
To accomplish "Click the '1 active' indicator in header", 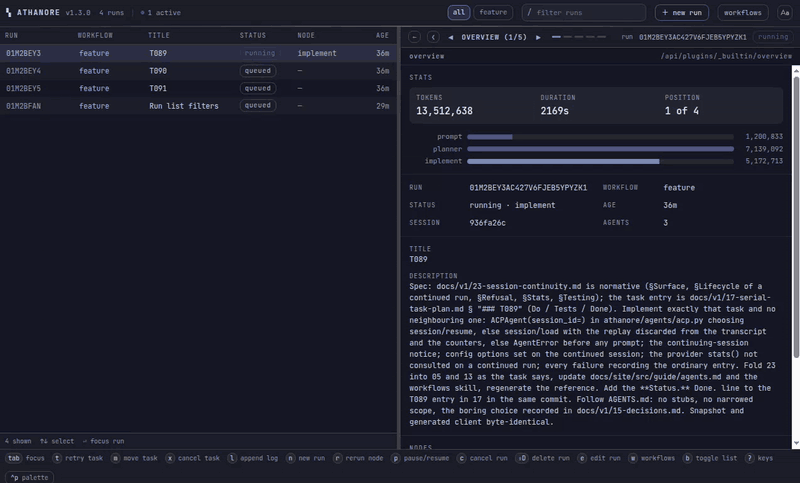I will [x=161, y=13].
